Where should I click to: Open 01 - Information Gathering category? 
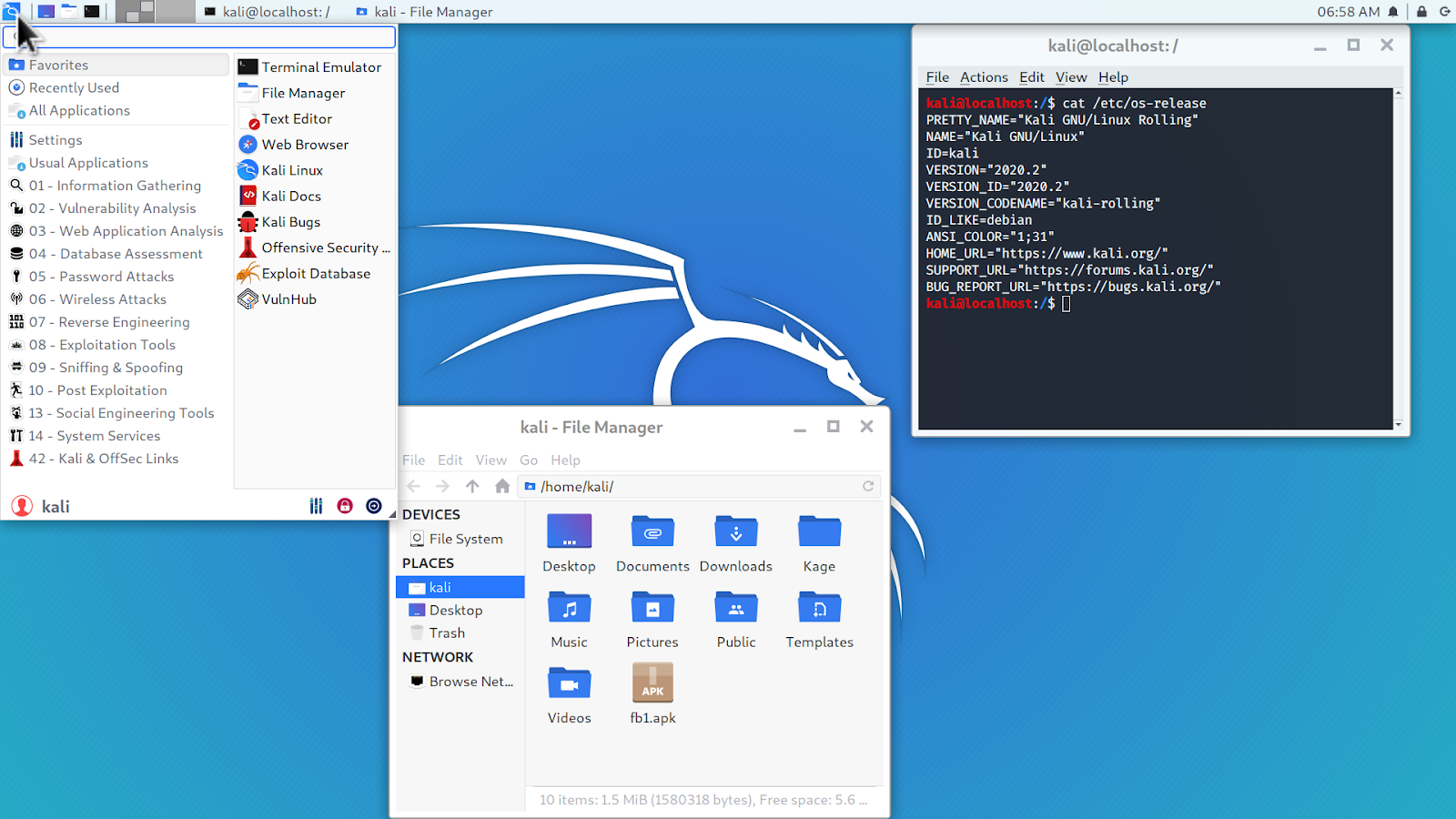point(117,186)
